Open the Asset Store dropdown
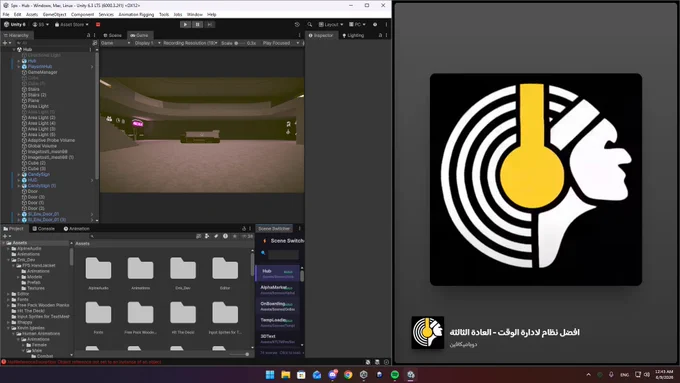This screenshot has width=680, height=383. click(72, 25)
